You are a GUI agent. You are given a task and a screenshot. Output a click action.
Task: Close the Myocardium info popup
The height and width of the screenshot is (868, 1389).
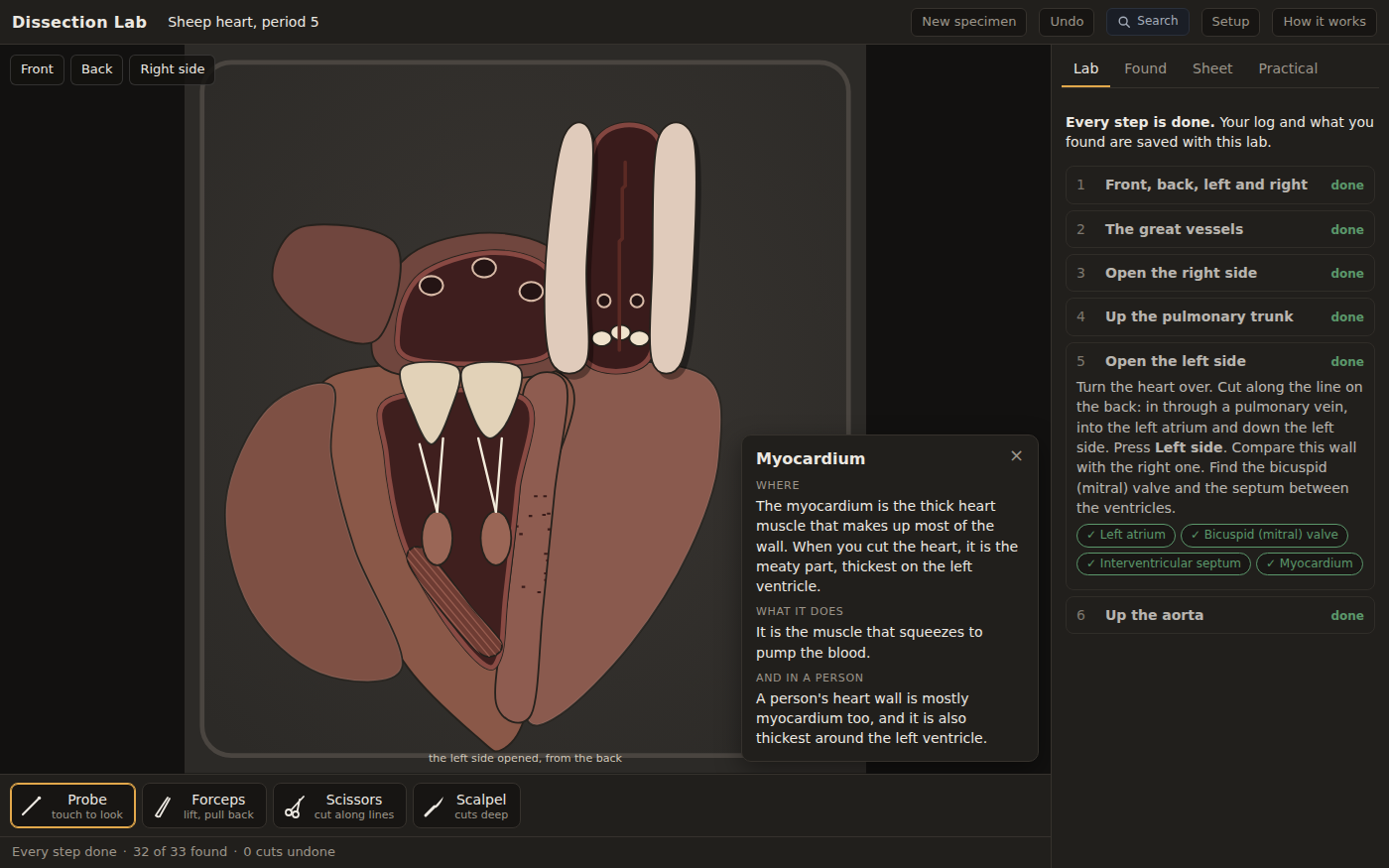(1016, 456)
